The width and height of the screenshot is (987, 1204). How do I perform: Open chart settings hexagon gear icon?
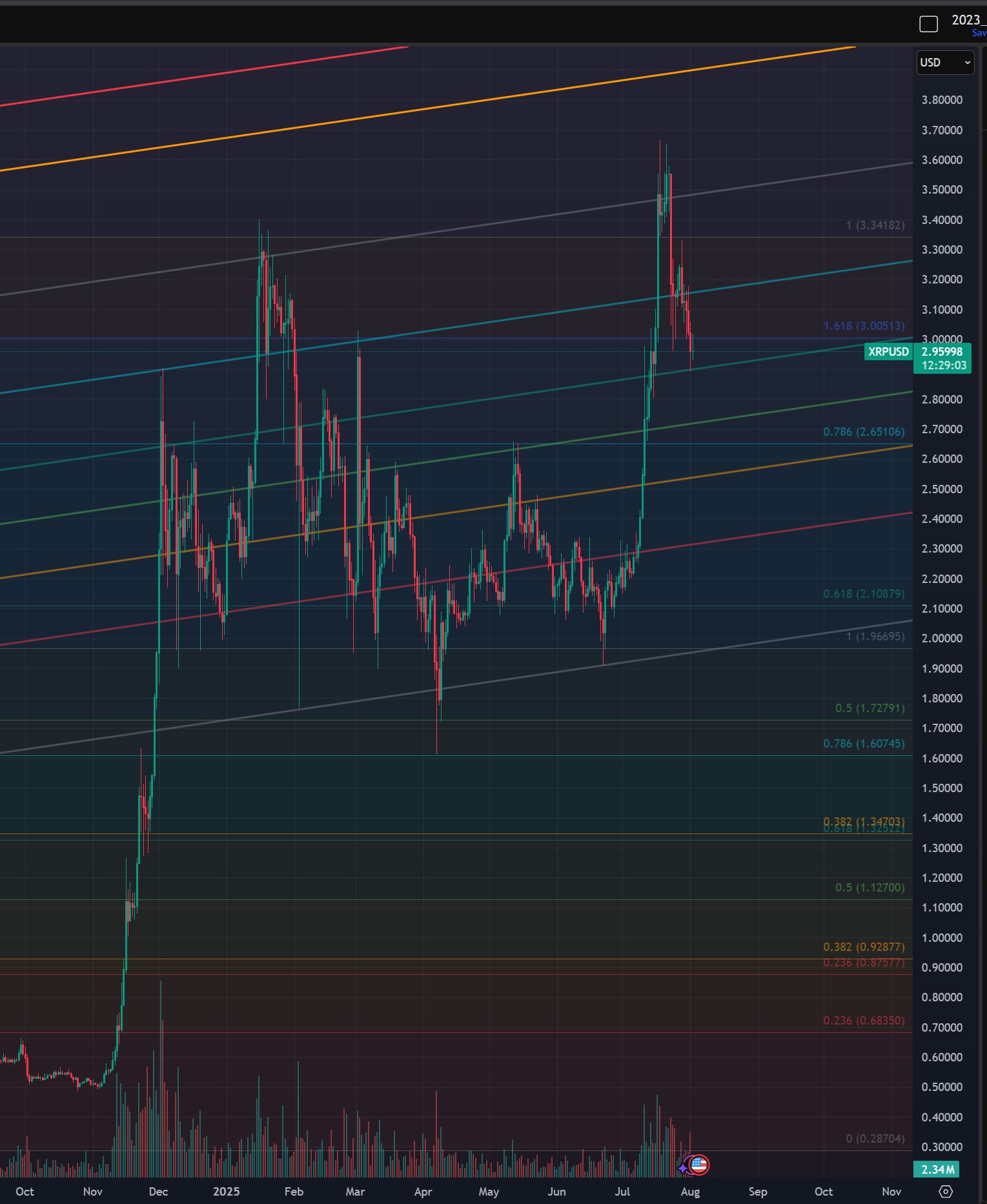946,1192
